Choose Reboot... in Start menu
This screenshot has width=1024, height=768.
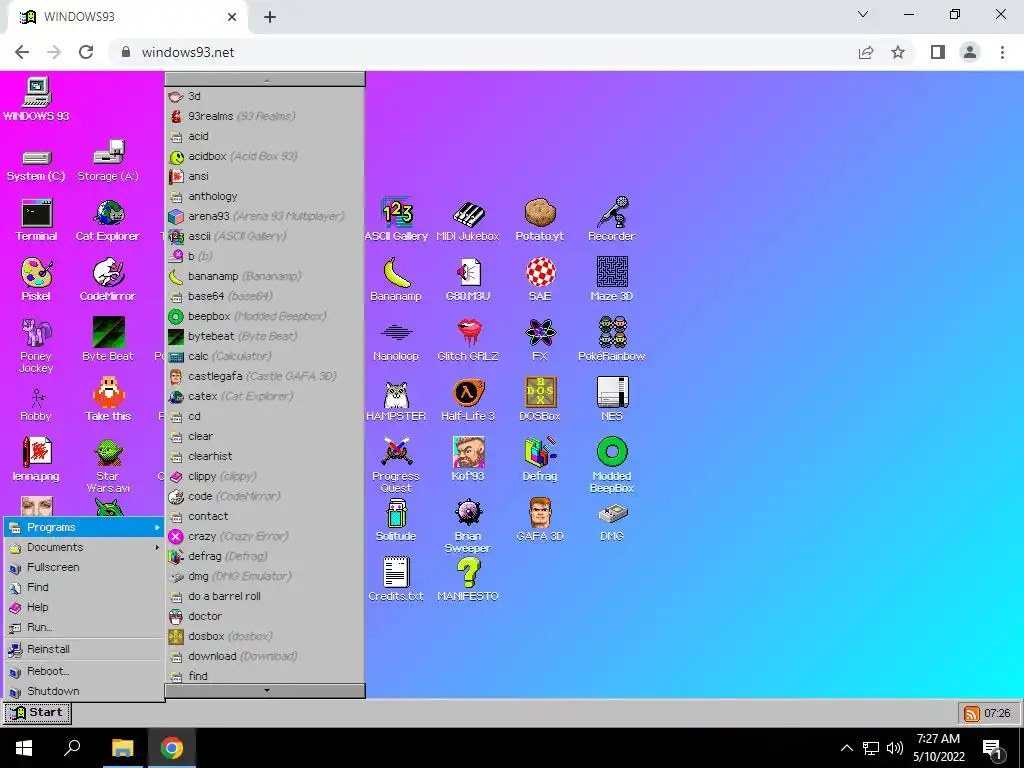[x=84, y=671]
